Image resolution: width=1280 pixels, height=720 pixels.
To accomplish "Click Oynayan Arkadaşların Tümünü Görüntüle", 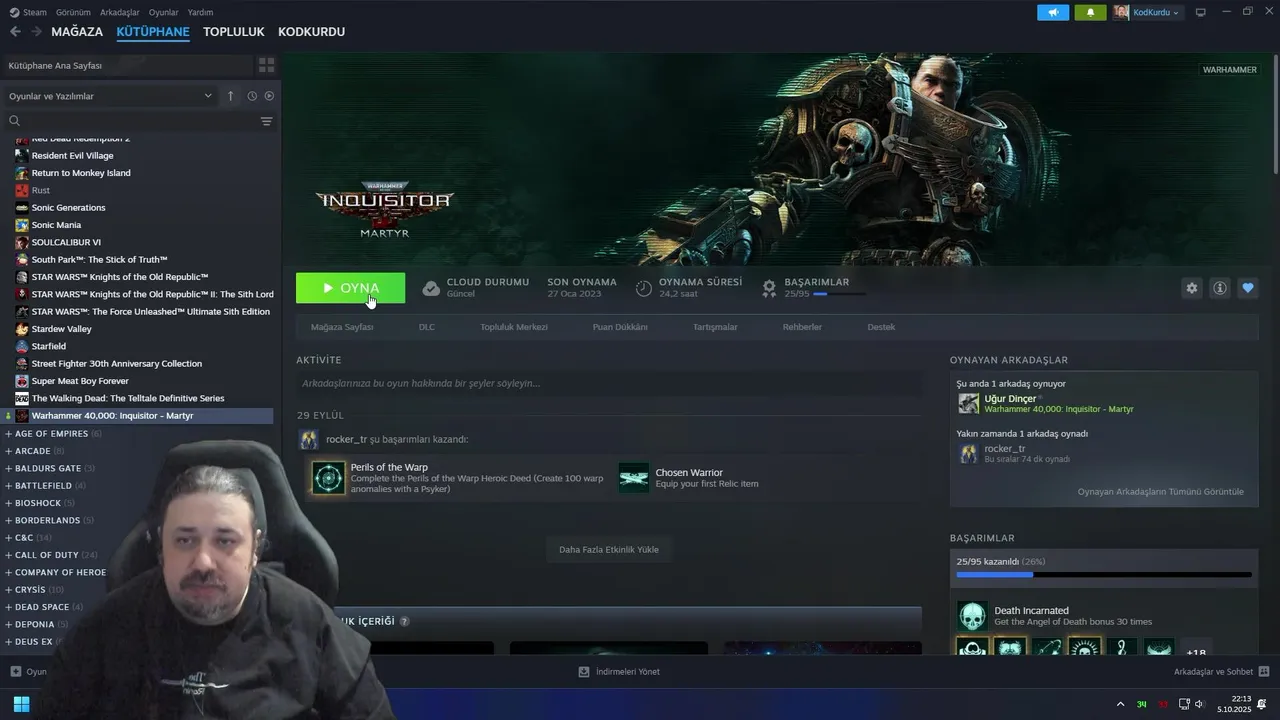I will (1160, 492).
